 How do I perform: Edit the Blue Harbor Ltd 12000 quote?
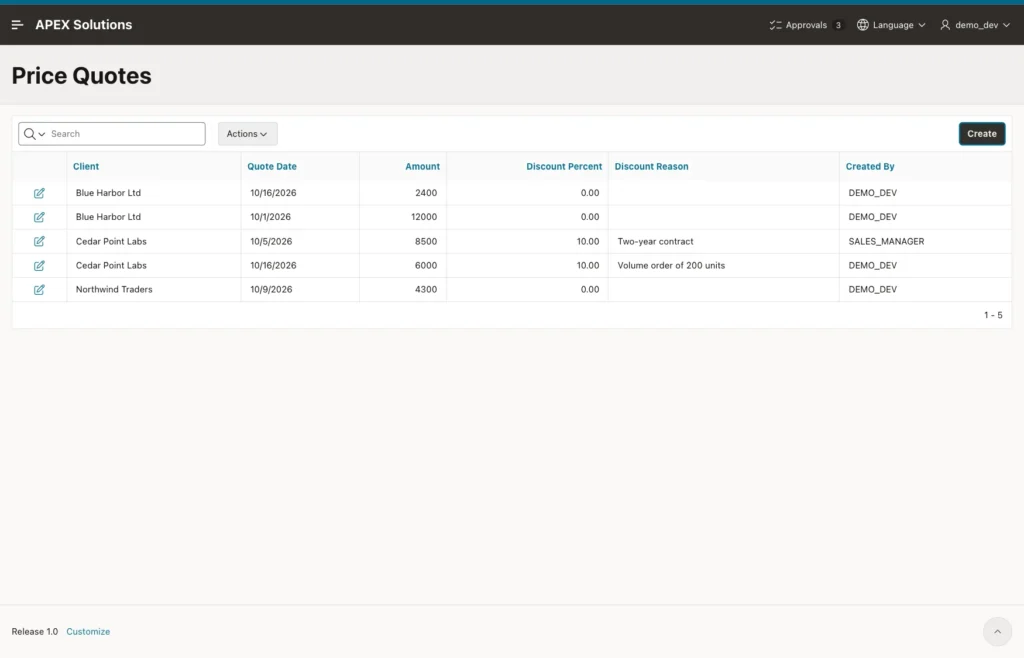coord(39,217)
